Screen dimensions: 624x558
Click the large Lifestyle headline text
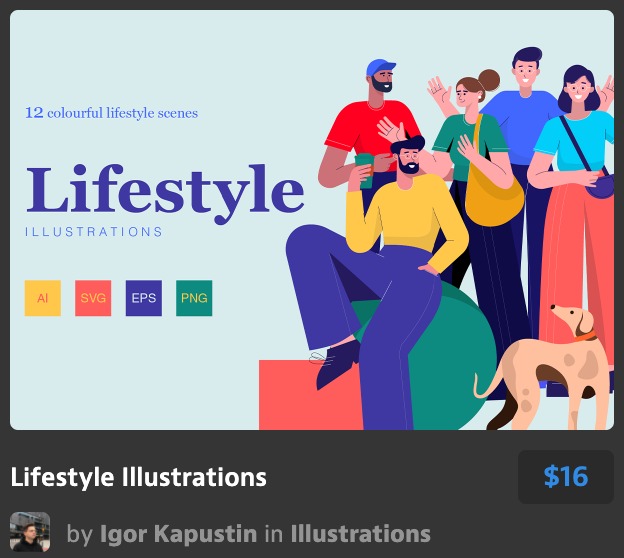pyautogui.click(x=165, y=191)
